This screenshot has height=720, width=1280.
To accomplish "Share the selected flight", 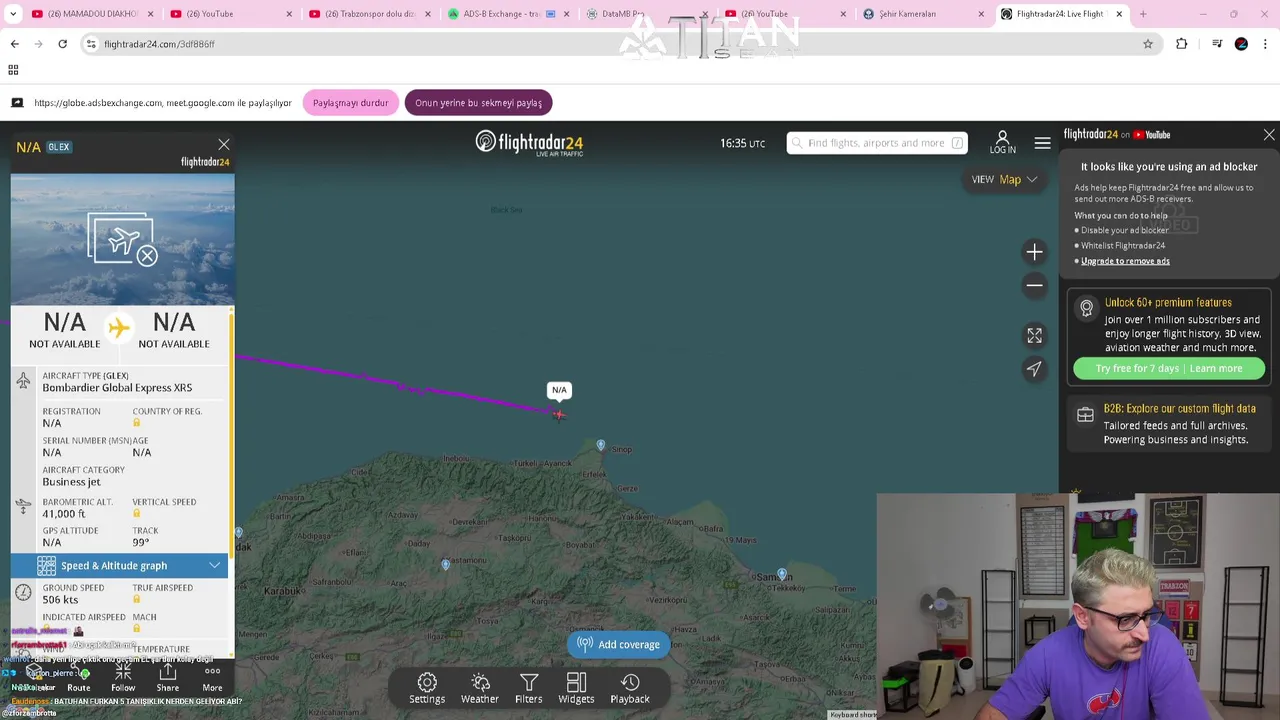I will 168,679.
